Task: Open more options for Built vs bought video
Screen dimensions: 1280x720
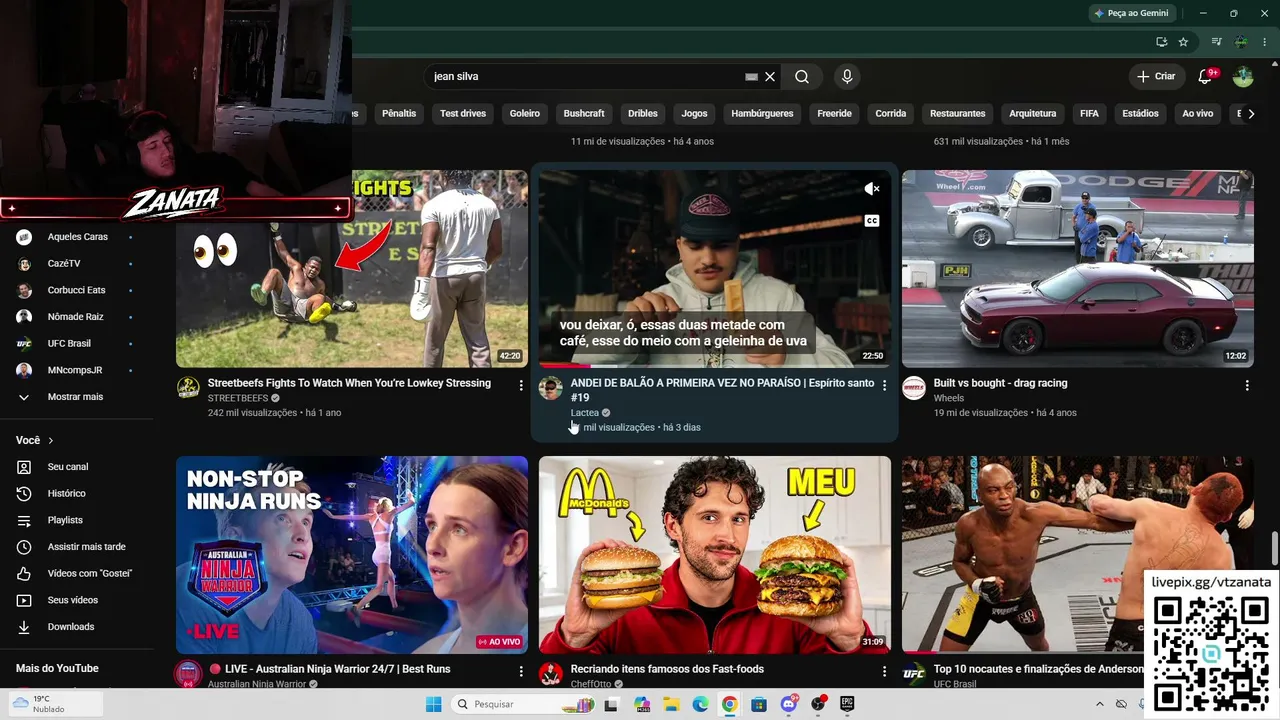Action: [1247, 385]
